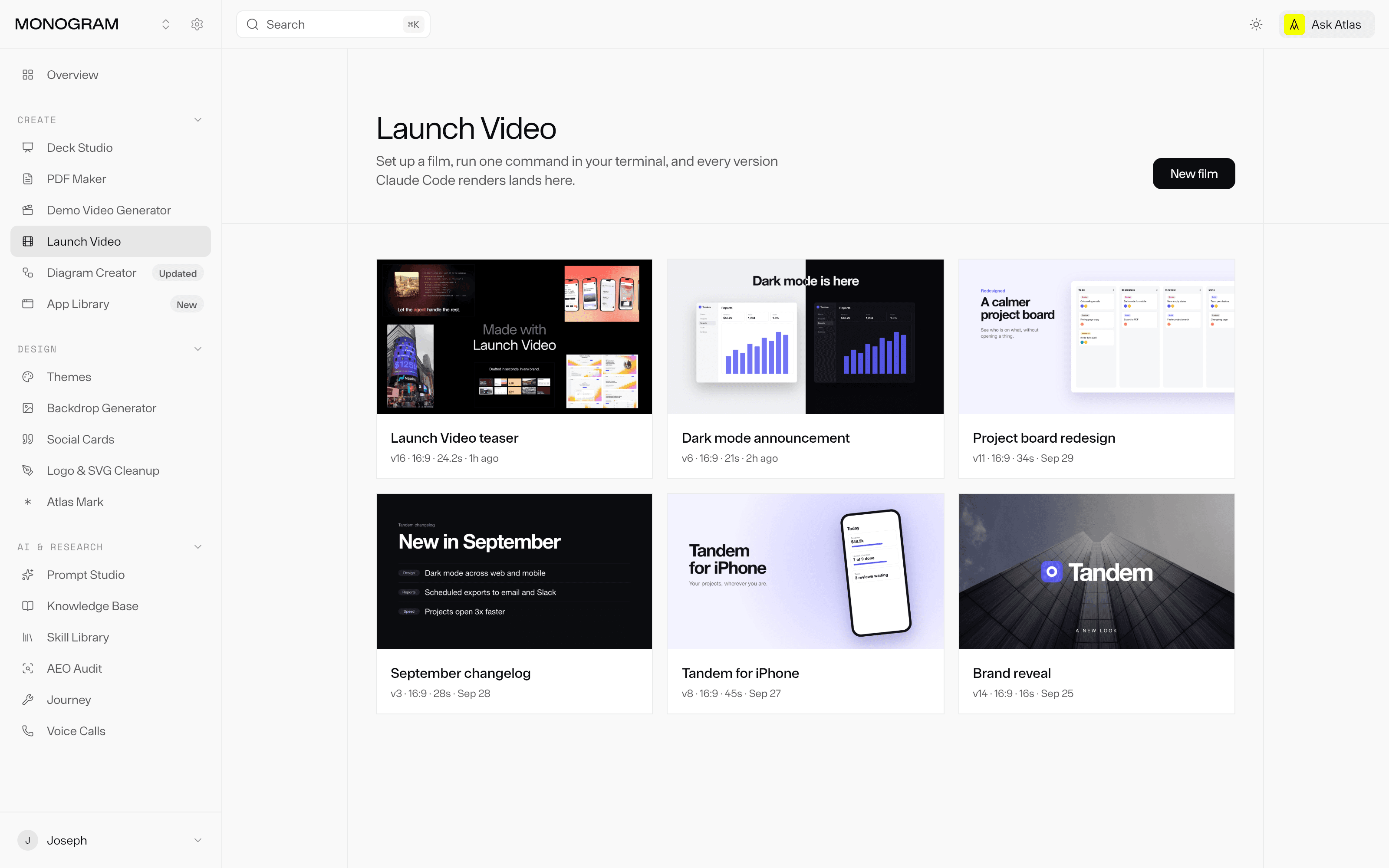Click the New badge on App Library
This screenshot has height=868, width=1389.
pyautogui.click(x=187, y=304)
